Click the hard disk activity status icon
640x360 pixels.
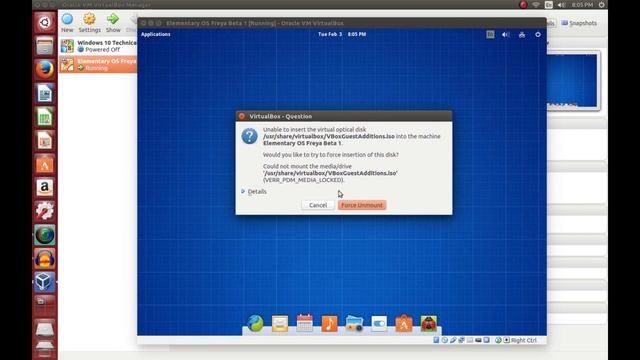tap(436, 340)
